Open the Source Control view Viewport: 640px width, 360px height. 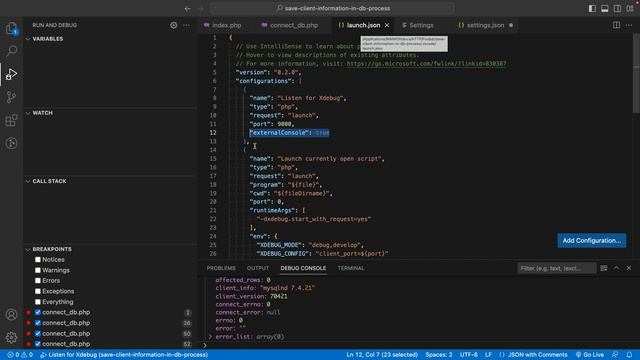[11, 97]
